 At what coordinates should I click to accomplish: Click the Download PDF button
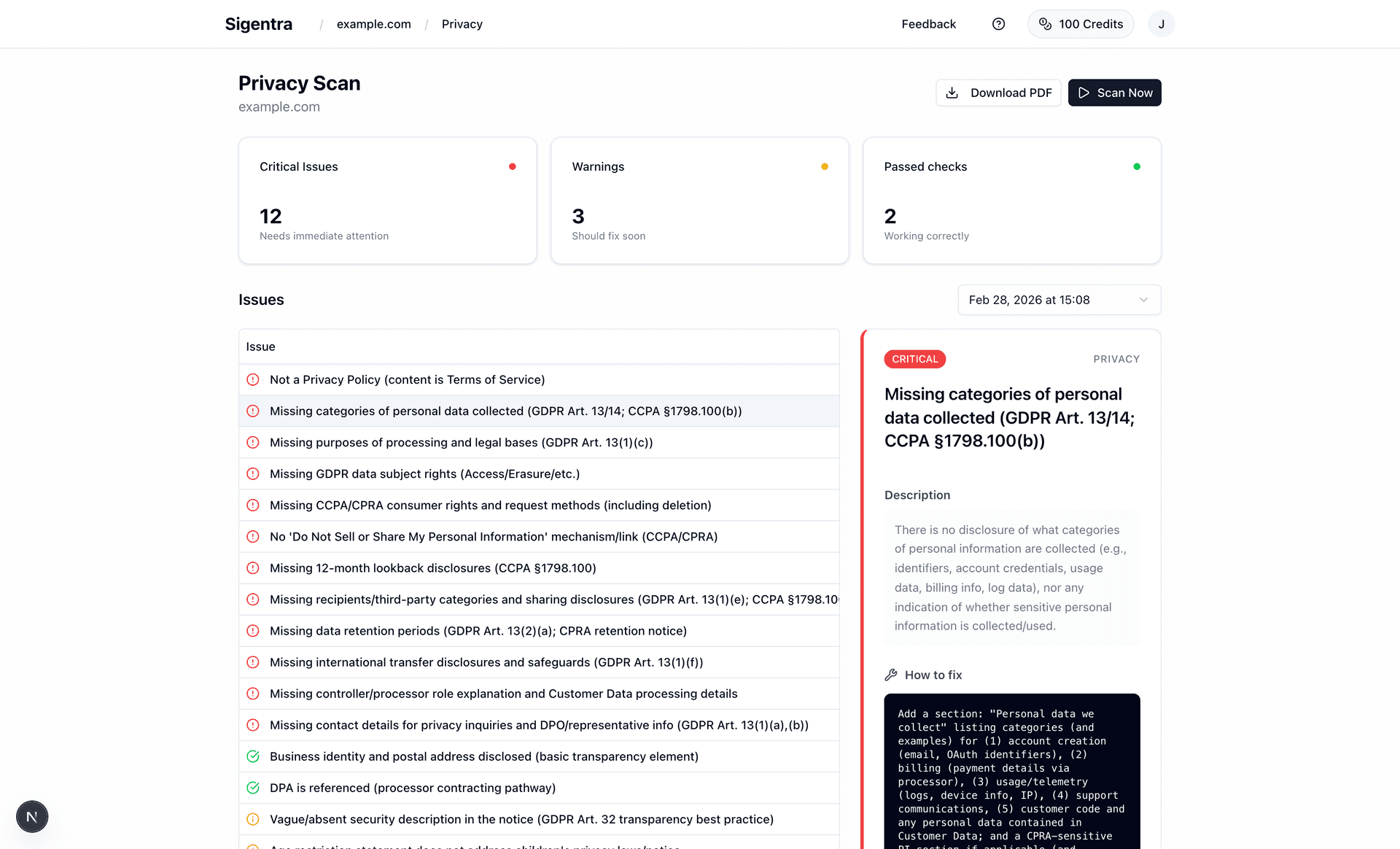click(997, 93)
